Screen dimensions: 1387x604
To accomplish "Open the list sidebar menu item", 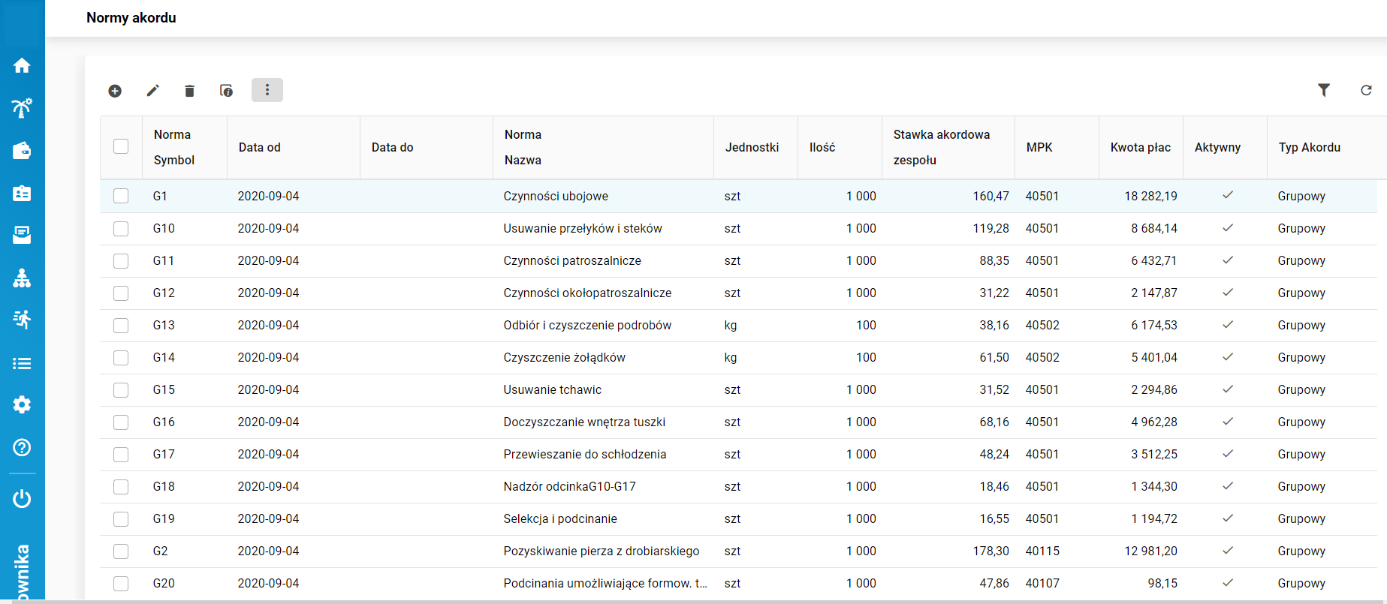I will [x=22, y=364].
